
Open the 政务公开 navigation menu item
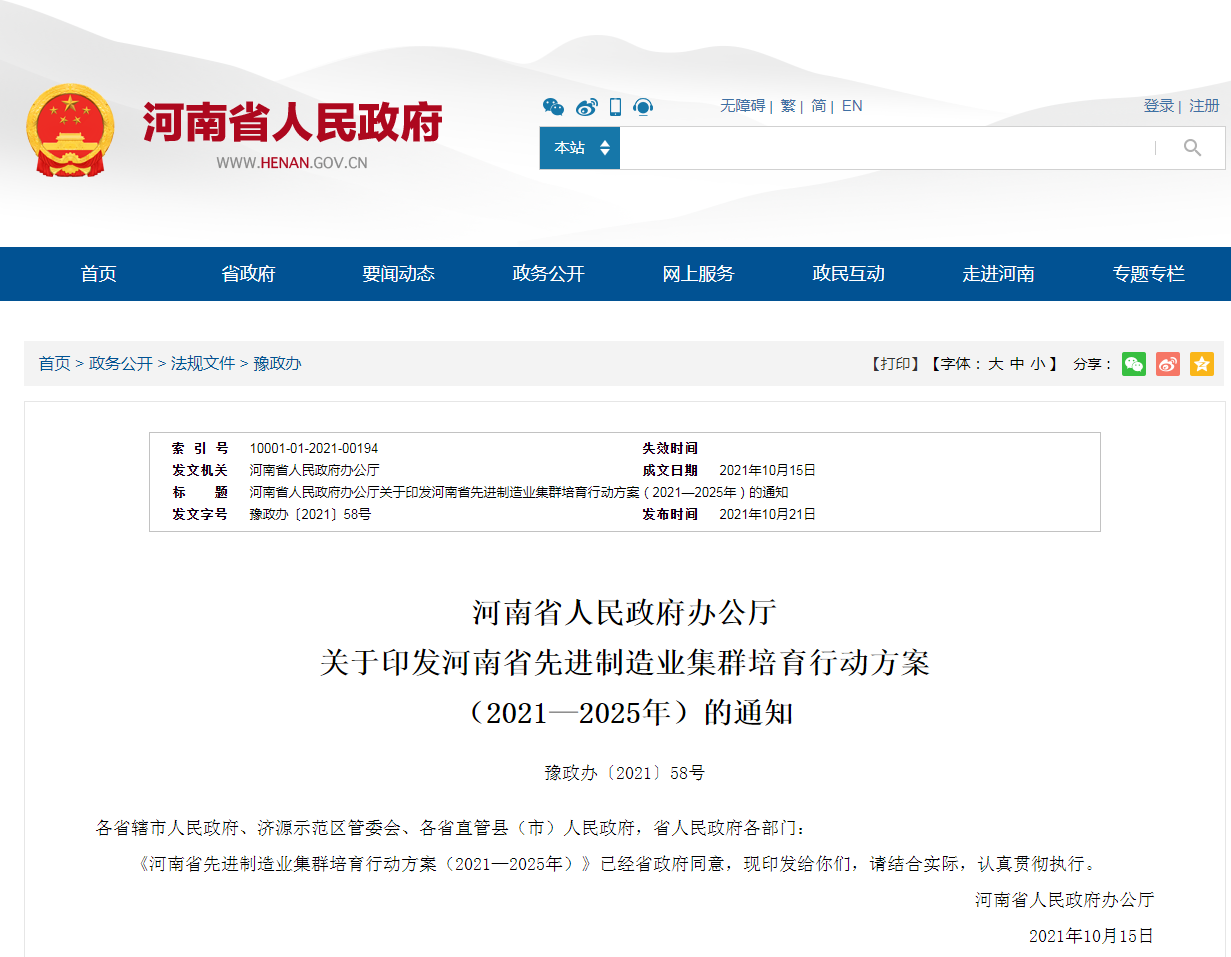tap(549, 274)
